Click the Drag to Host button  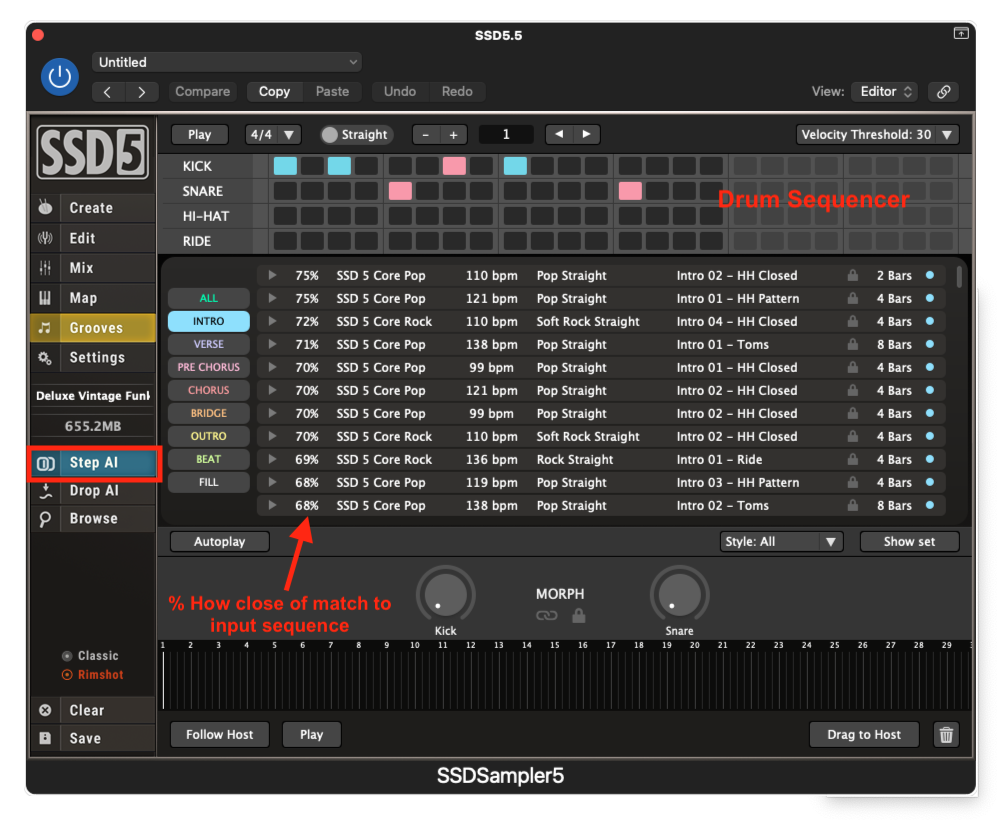864,735
